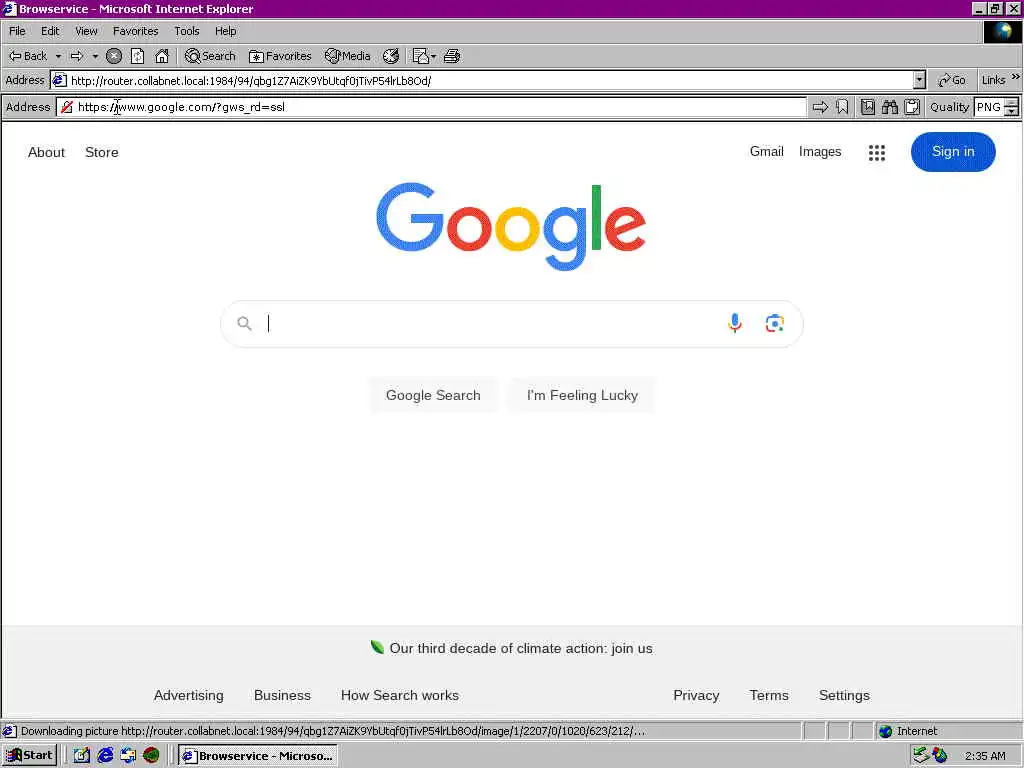Click the IE address field with router URL
This screenshot has width=1024, height=768.
[x=482, y=80]
